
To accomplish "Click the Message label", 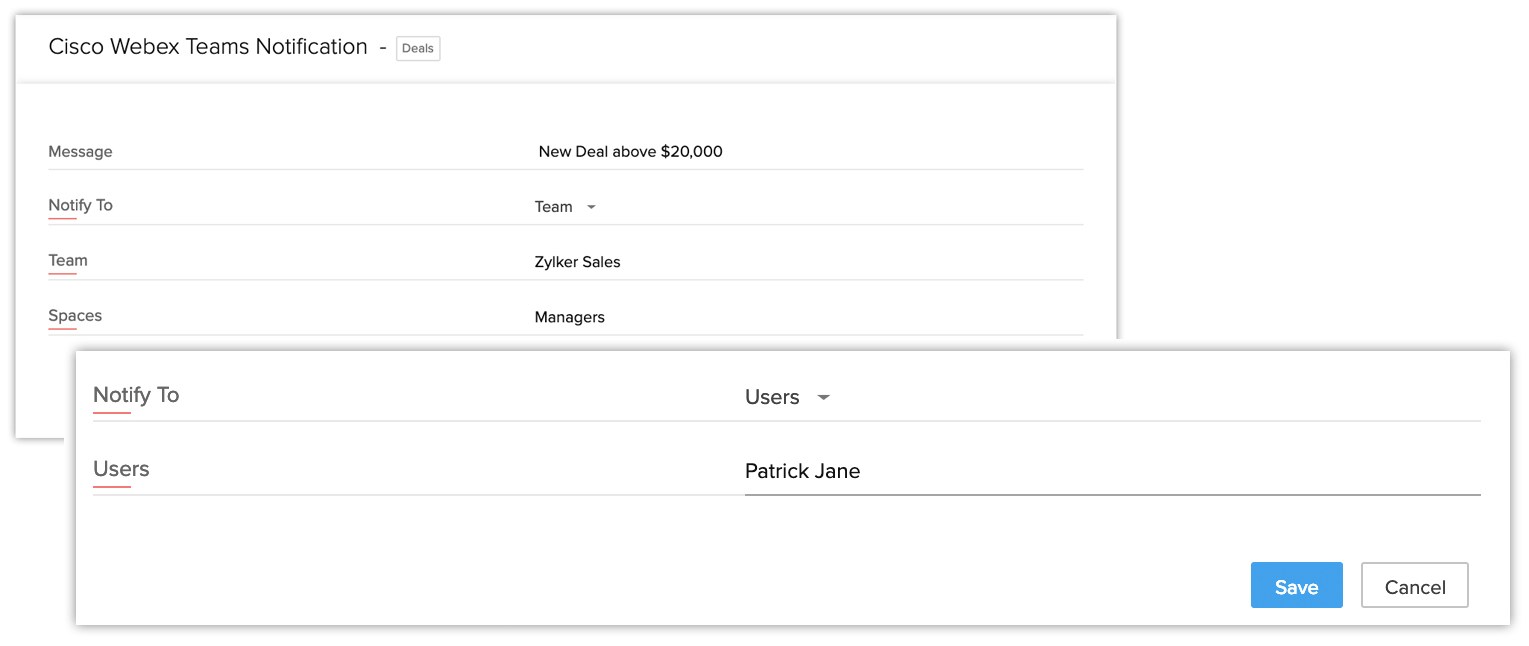I will pos(80,152).
